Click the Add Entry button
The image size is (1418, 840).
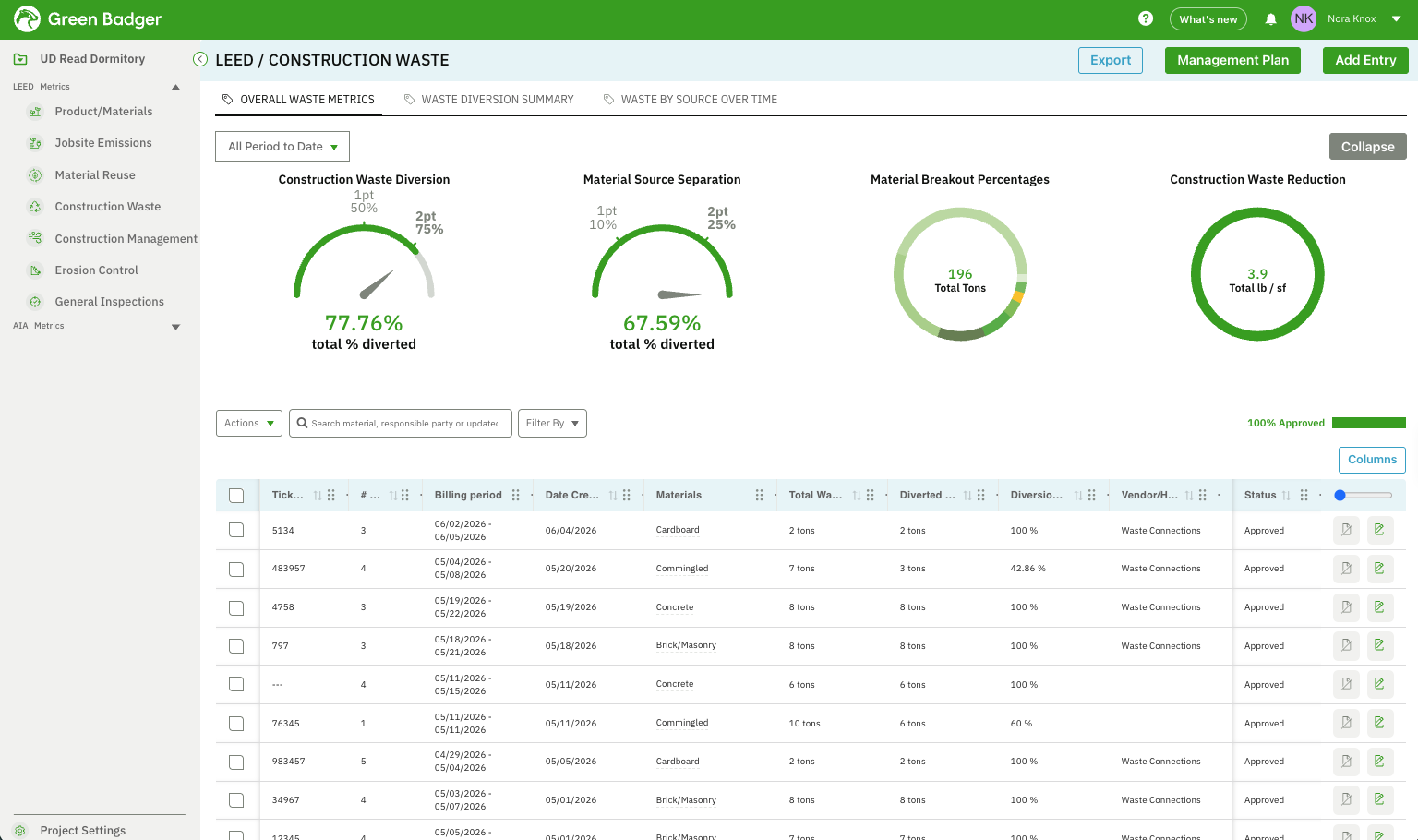(1365, 60)
